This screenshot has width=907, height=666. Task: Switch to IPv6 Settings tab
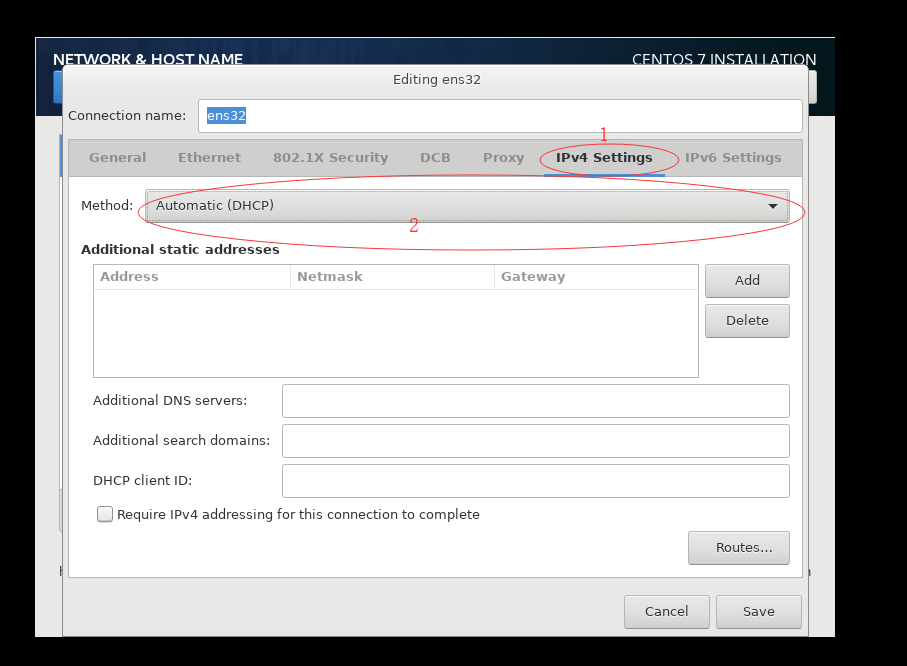coord(733,157)
